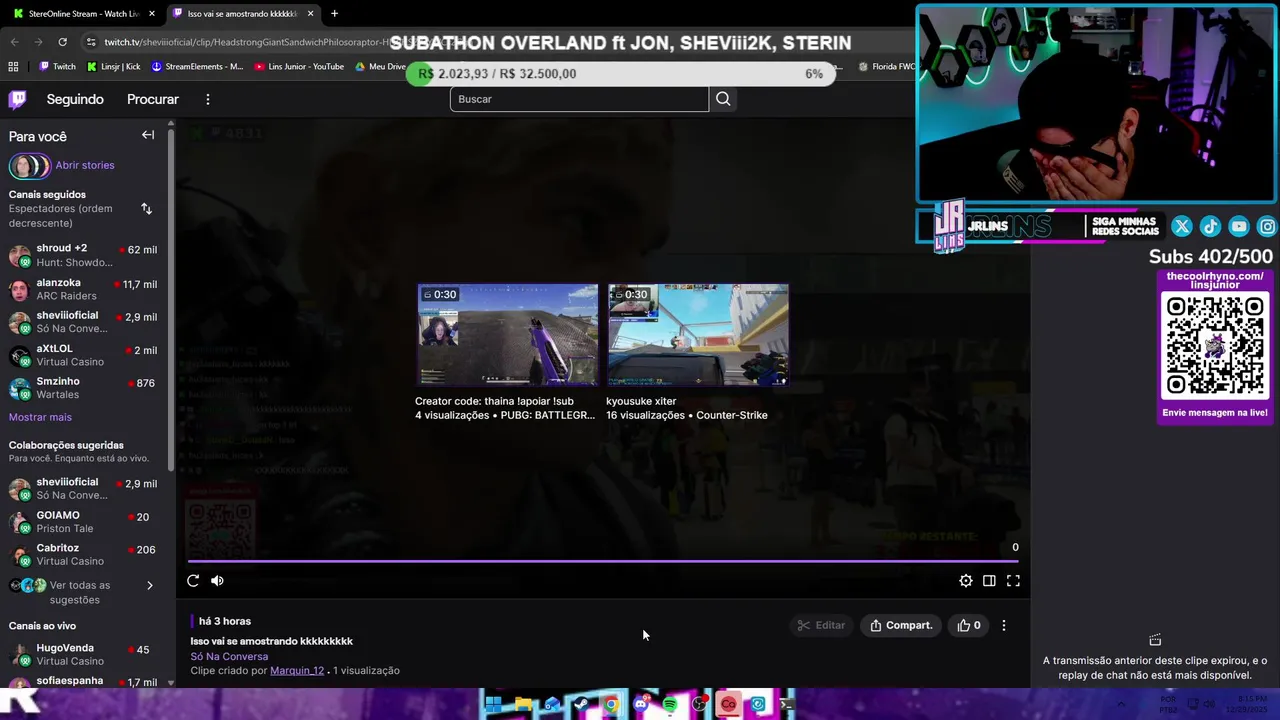Open Marquin_12 clip creator profile
Image resolution: width=1280 pixels, height=720 pixels.
(297, 670)
